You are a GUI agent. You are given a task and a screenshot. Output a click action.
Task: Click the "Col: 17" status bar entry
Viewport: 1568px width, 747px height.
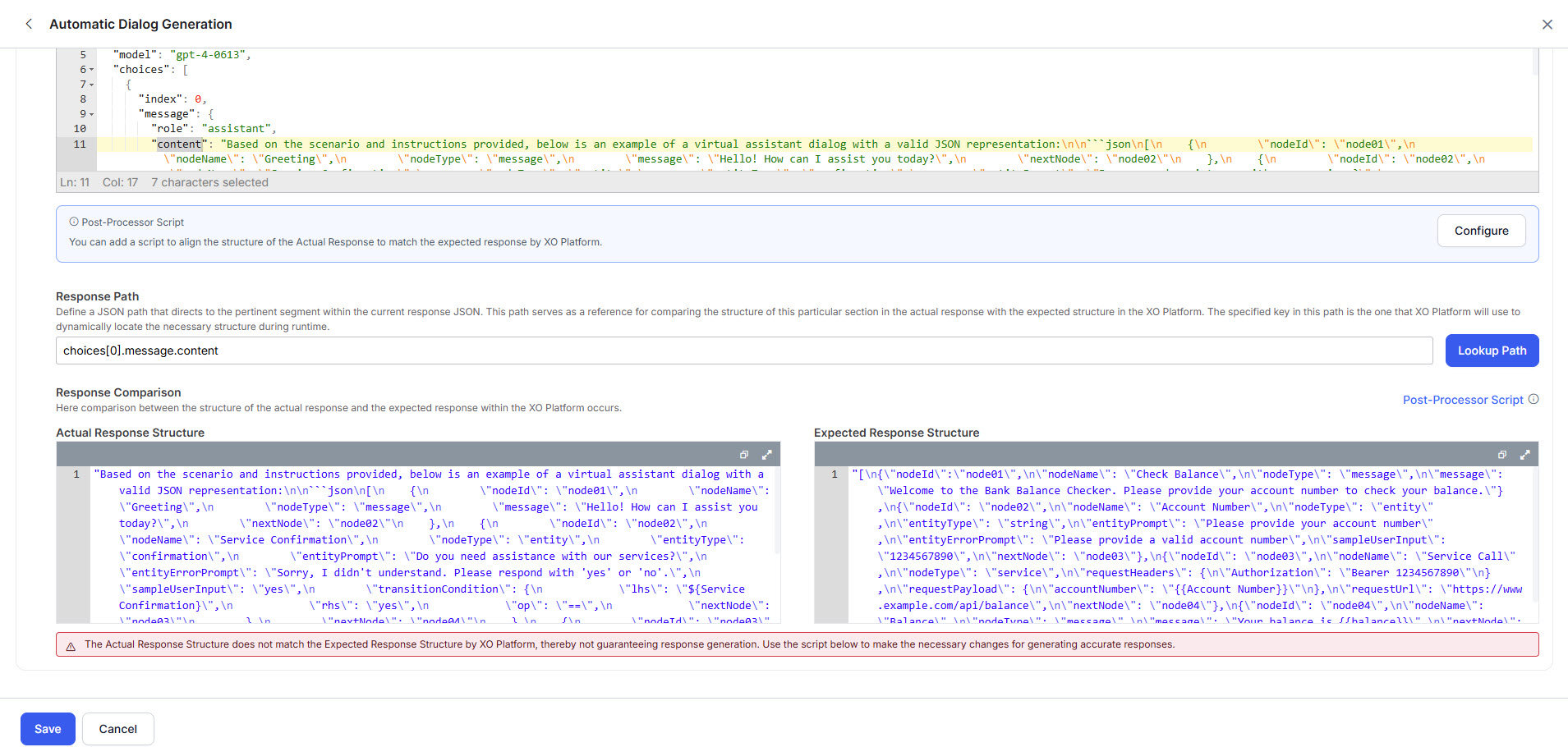(120, 182)
